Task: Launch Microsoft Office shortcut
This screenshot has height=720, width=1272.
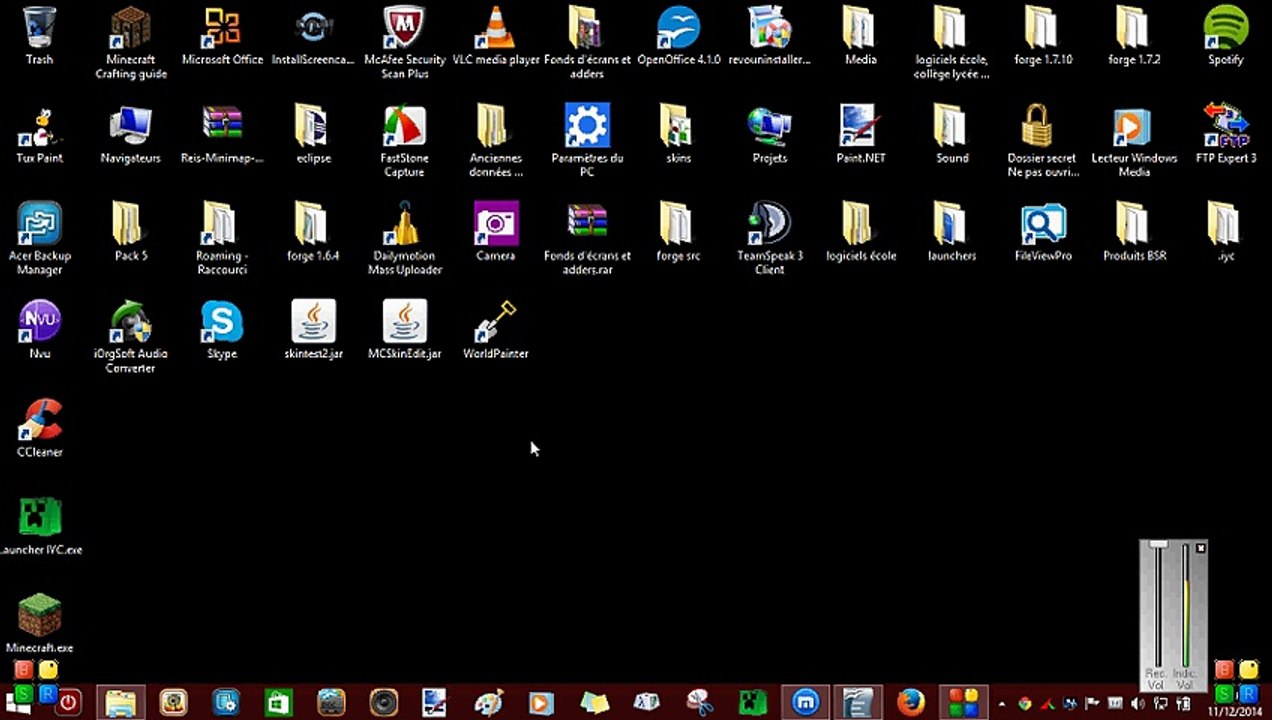Action: tap(222, 36)
